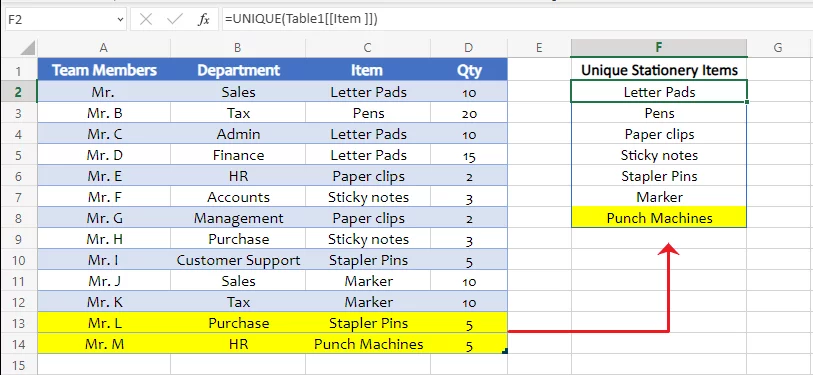Select row 2 header
Screen dimensions: 813x375
pyautogui.click(x=19, y=92)
